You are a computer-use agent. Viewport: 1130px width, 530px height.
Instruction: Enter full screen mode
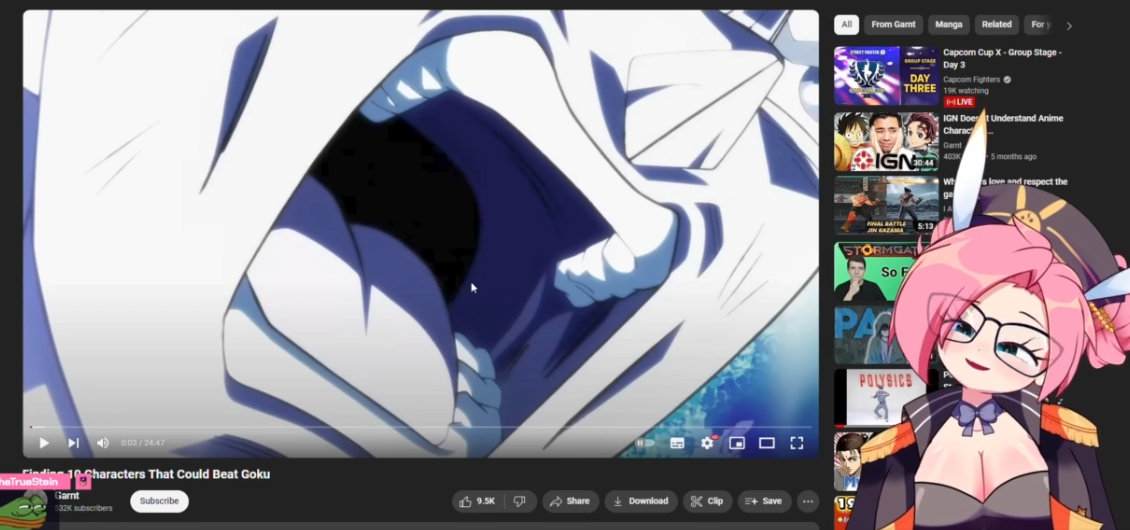point(796,443)
